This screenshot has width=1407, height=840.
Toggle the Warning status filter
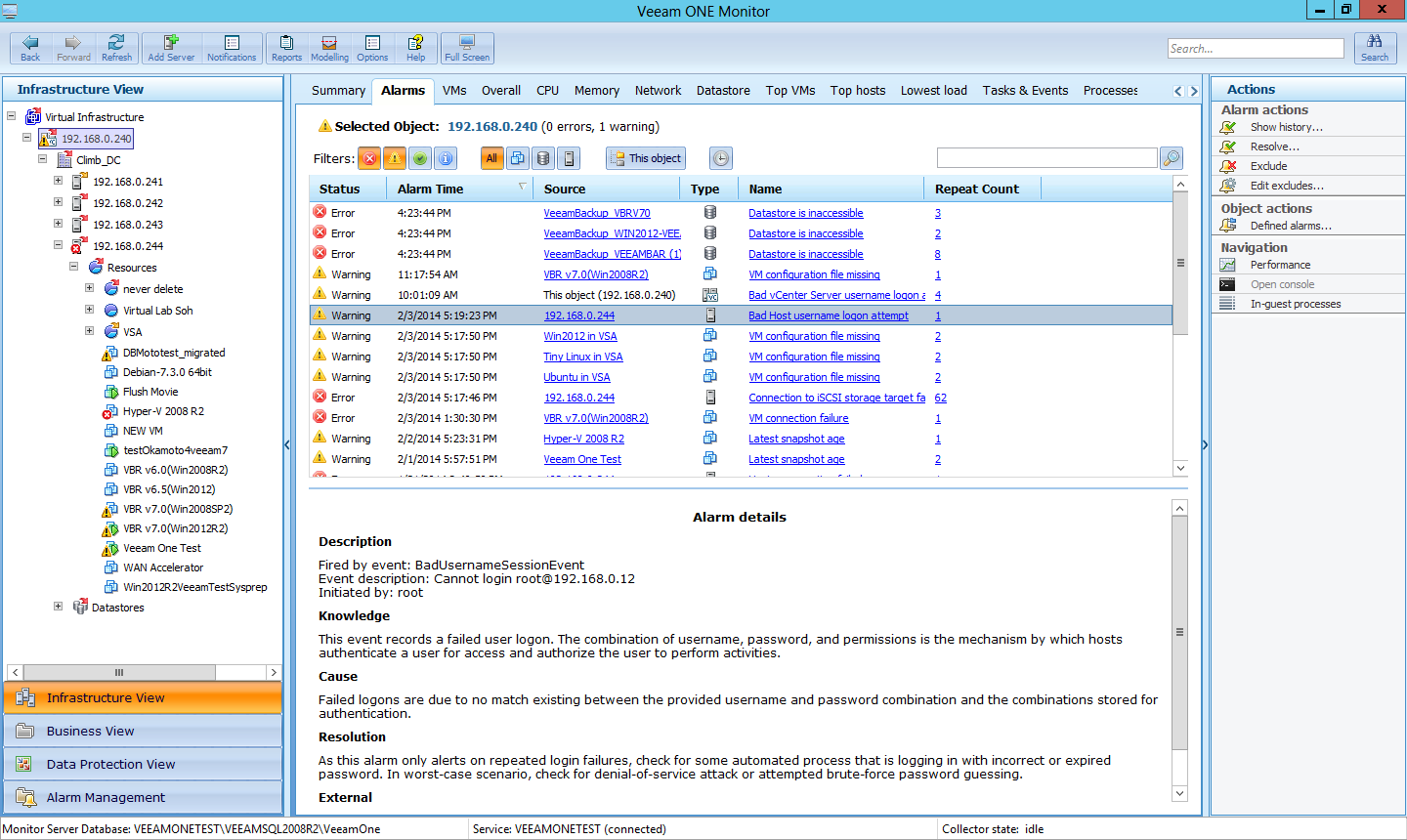[x=395, y=158]
